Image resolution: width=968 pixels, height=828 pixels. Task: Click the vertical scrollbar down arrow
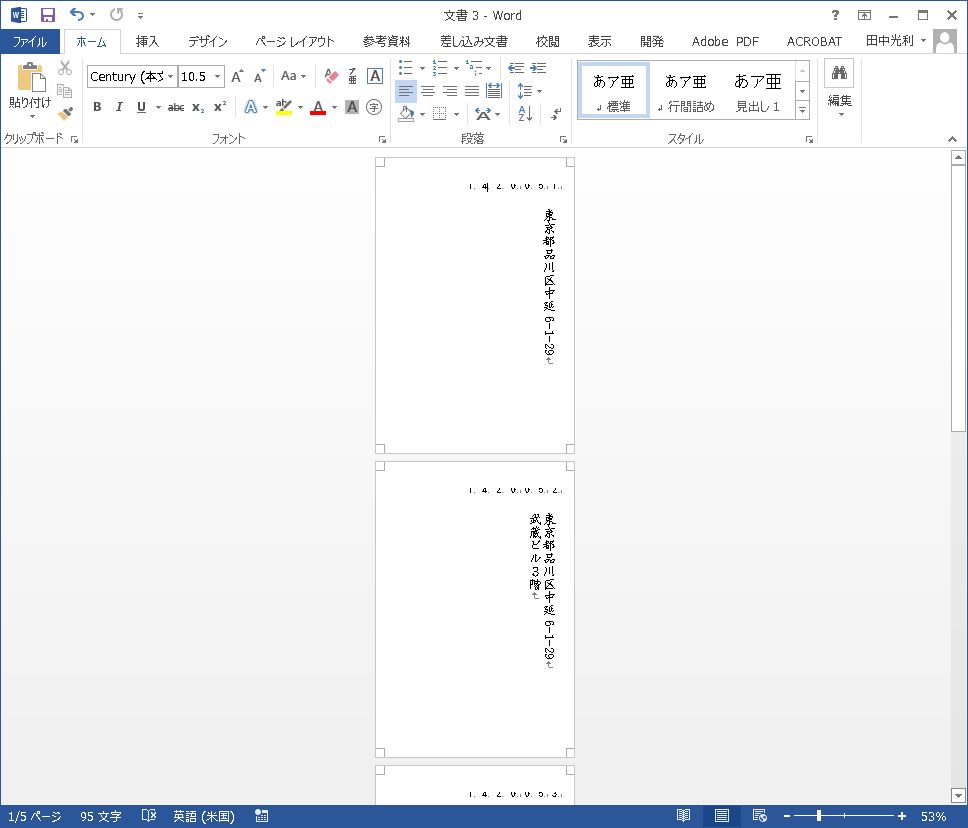click(958, 795)
